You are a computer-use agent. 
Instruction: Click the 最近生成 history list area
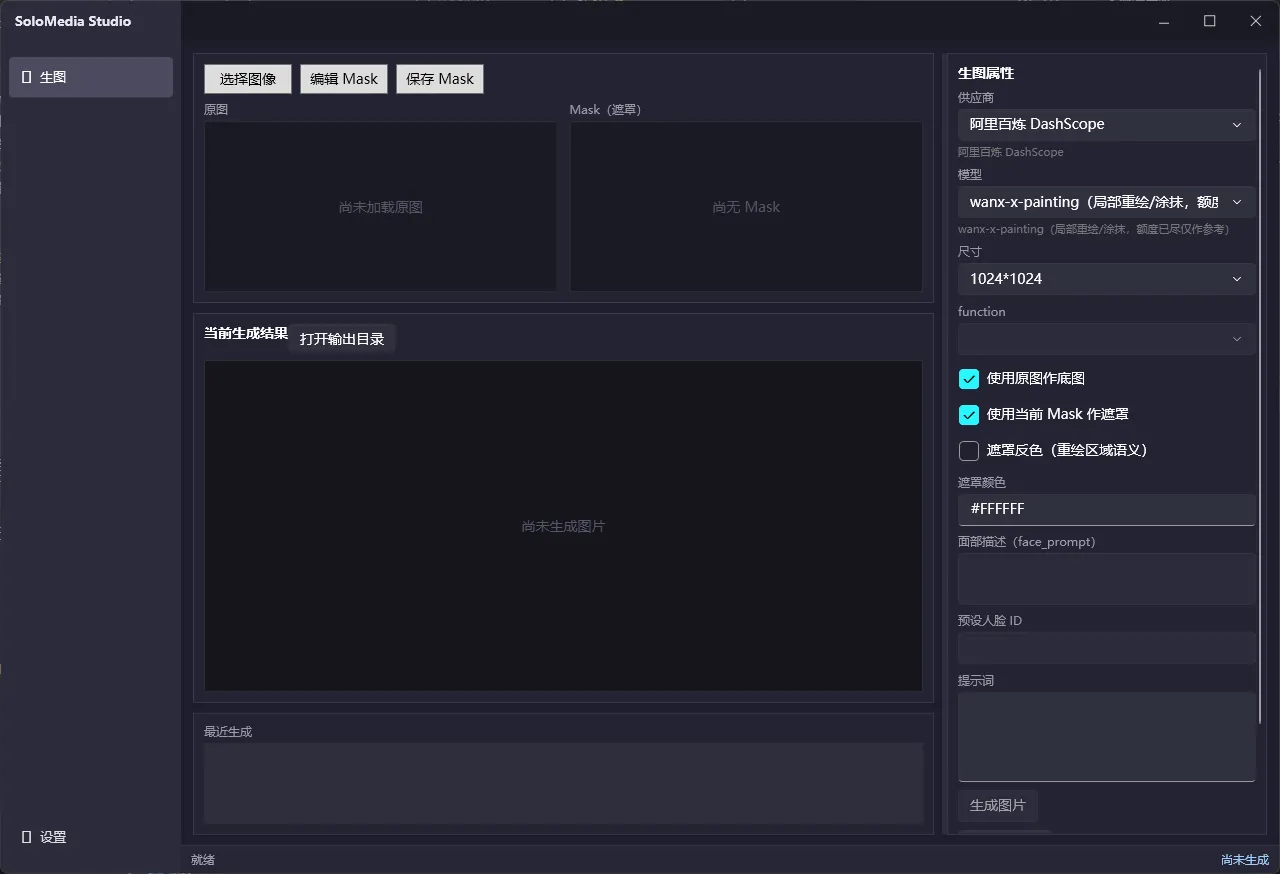pos(563,783)
